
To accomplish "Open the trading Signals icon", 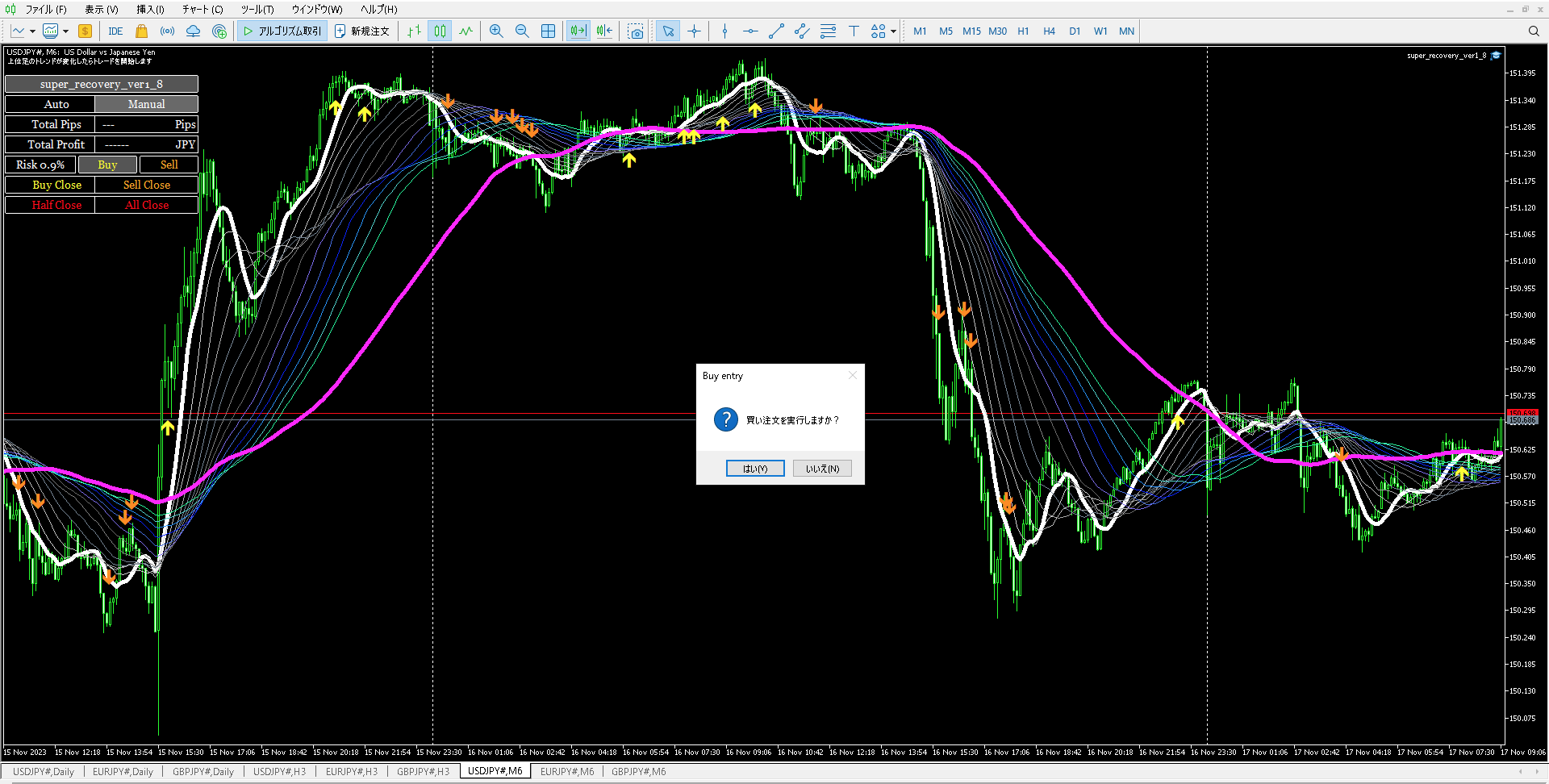I will coord(167,31).
